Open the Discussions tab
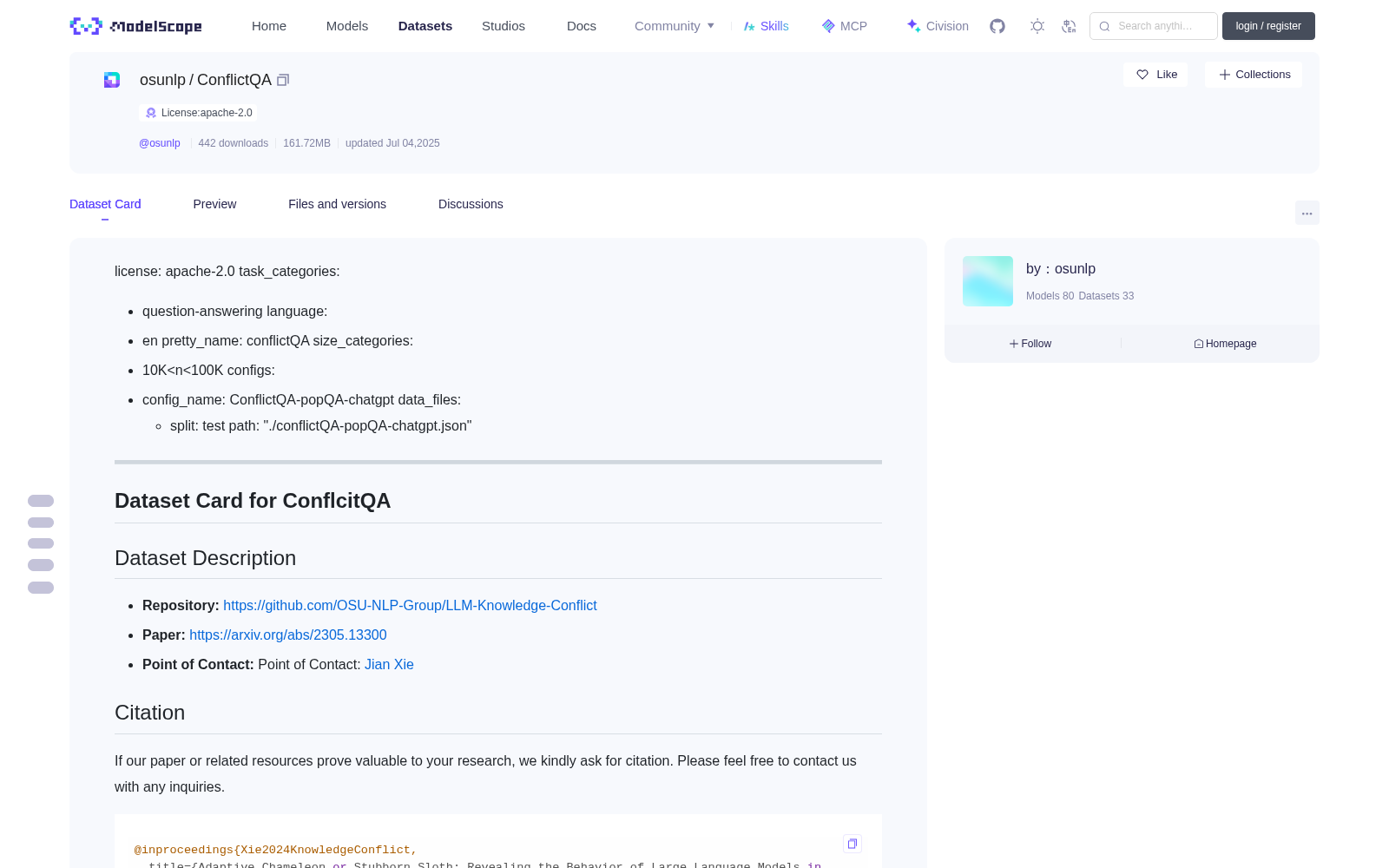Viewport: 1389px width, 868px height. [471, 204]
